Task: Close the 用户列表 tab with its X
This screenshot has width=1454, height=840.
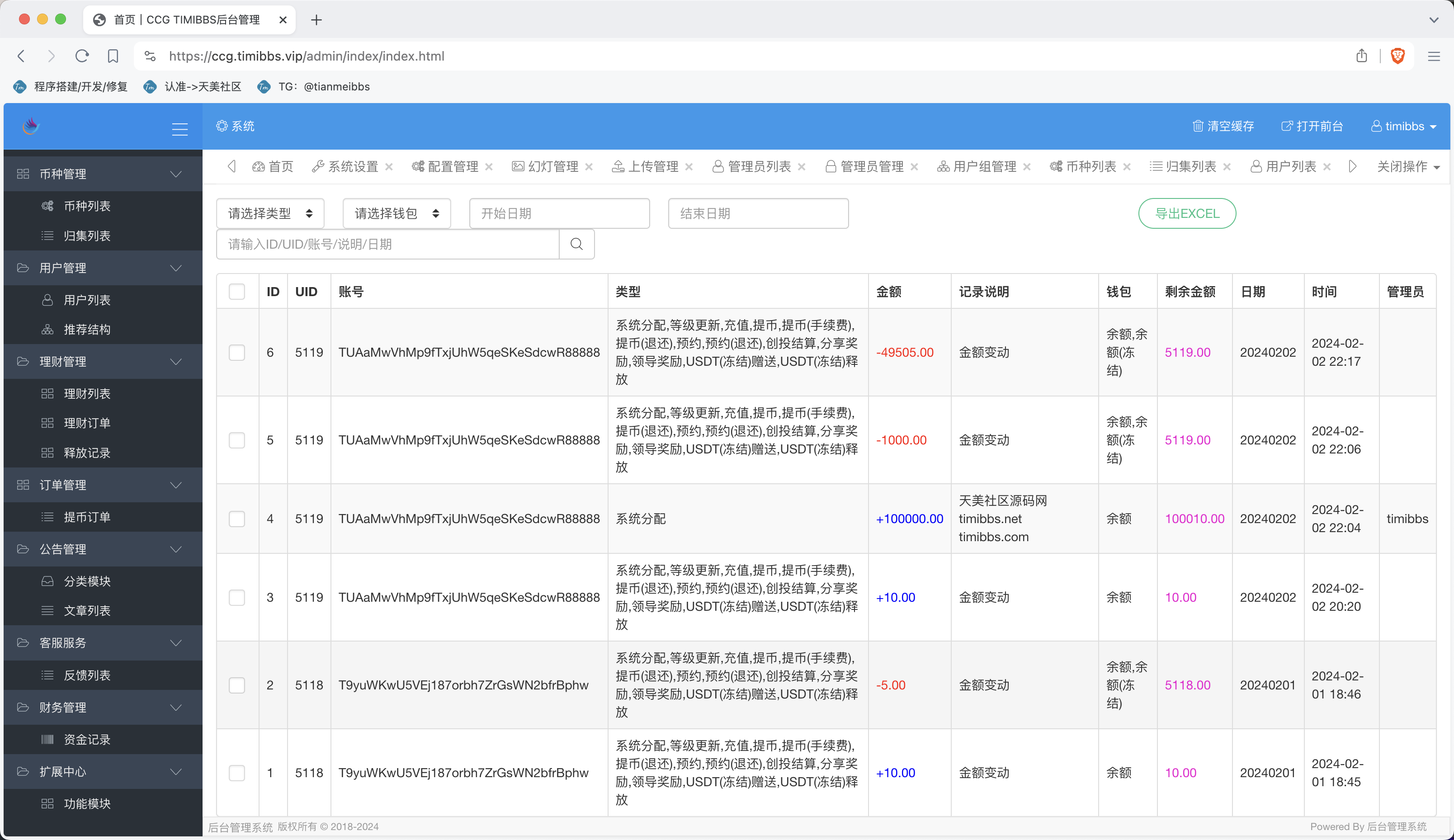Action: click(1327, 167)
